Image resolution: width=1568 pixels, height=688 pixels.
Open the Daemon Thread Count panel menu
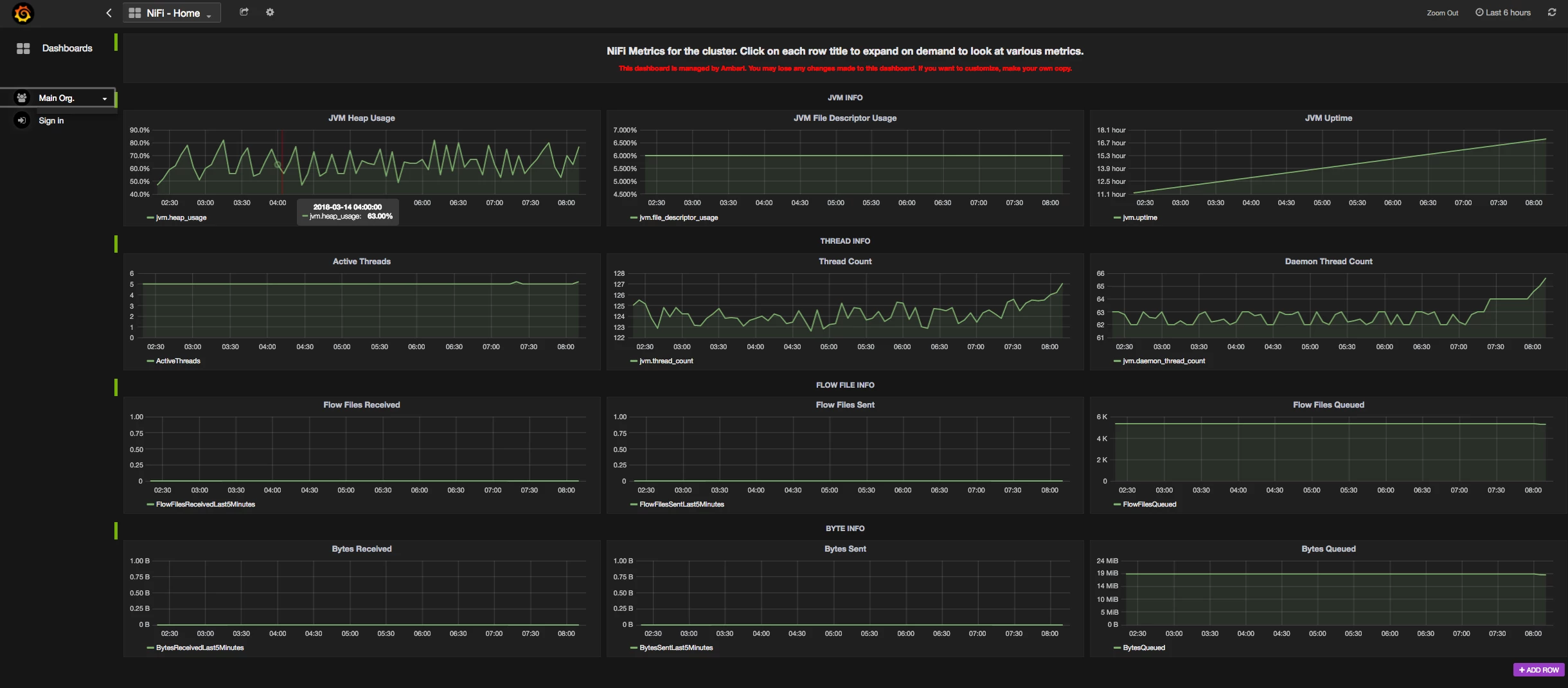pos(1328,262)
